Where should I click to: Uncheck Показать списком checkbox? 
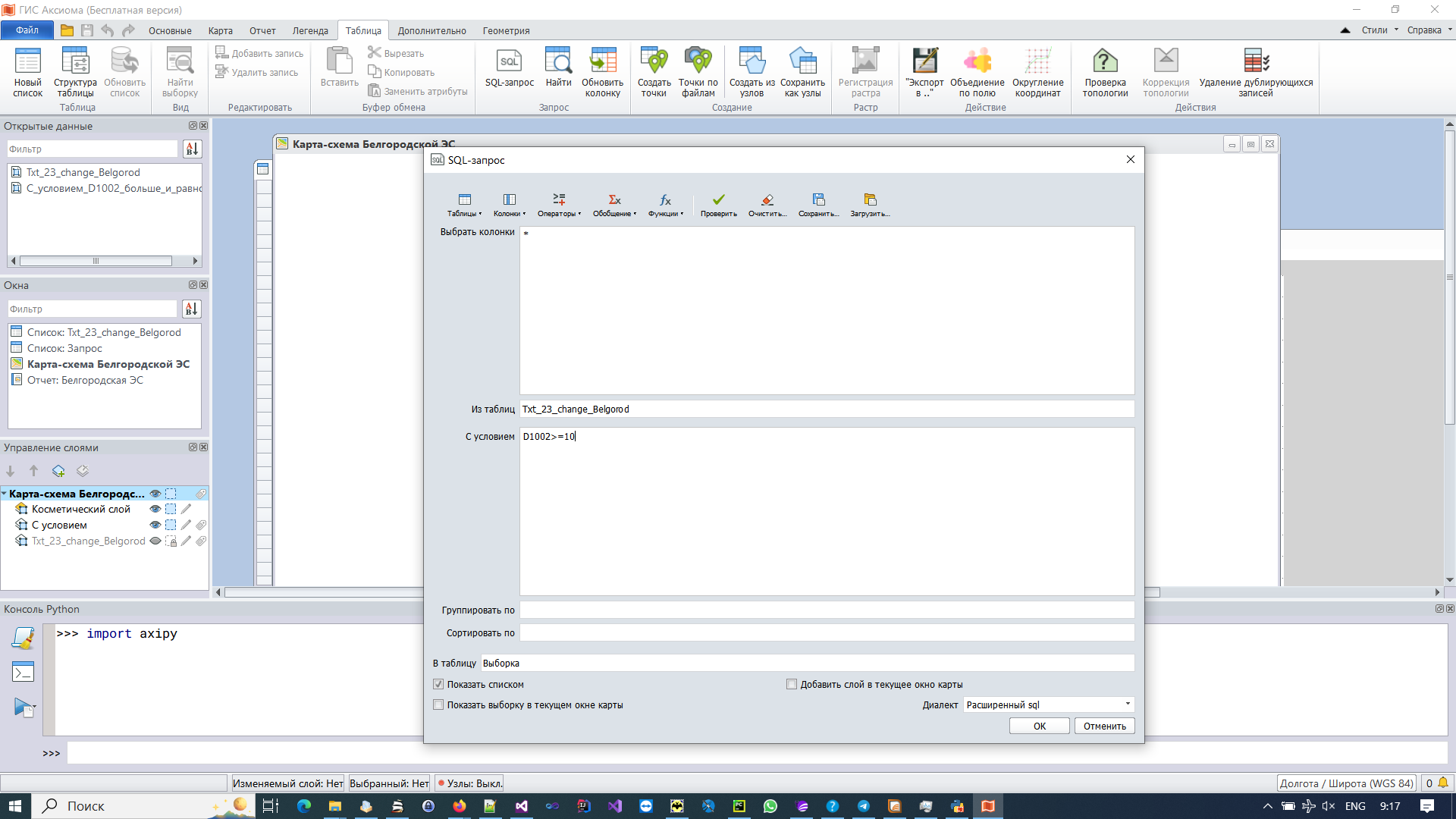pos(438,684)
